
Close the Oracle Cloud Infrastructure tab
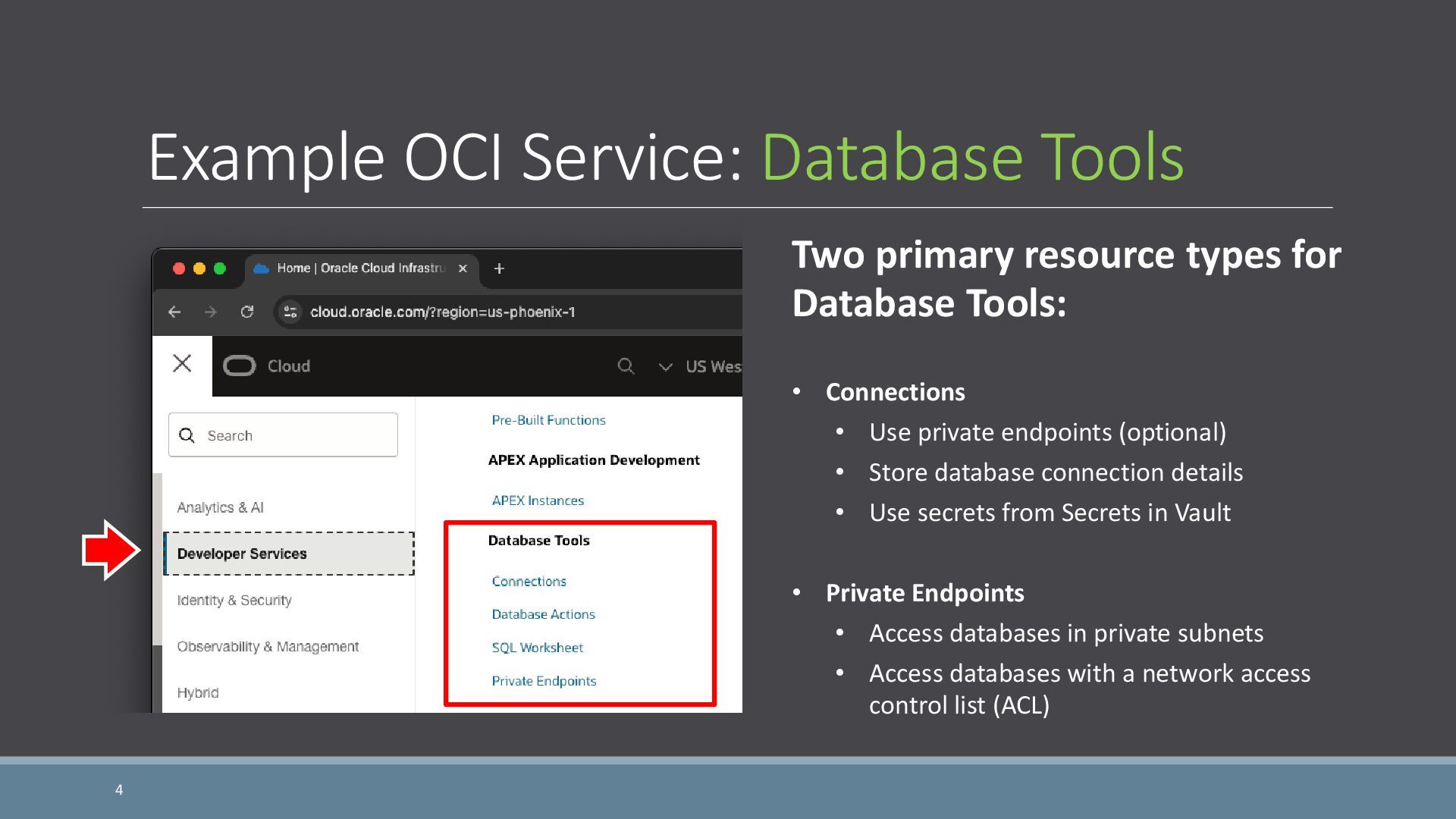coord(463,268)
